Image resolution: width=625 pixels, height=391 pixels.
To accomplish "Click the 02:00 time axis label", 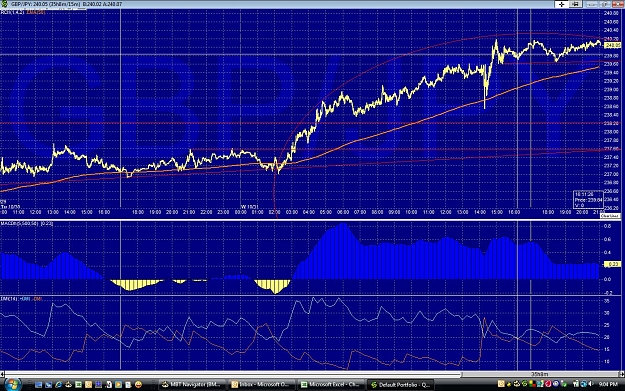I will (x=274, y=212).
